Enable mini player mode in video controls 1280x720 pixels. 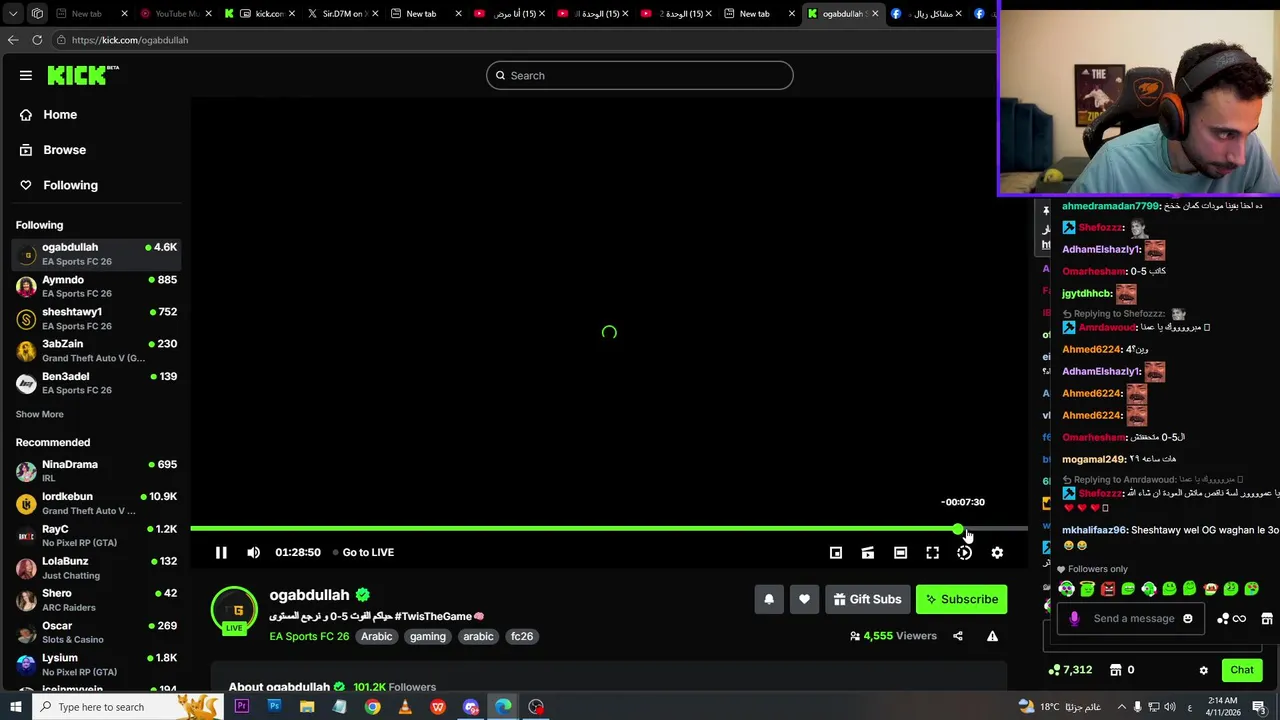pos(836,552)
